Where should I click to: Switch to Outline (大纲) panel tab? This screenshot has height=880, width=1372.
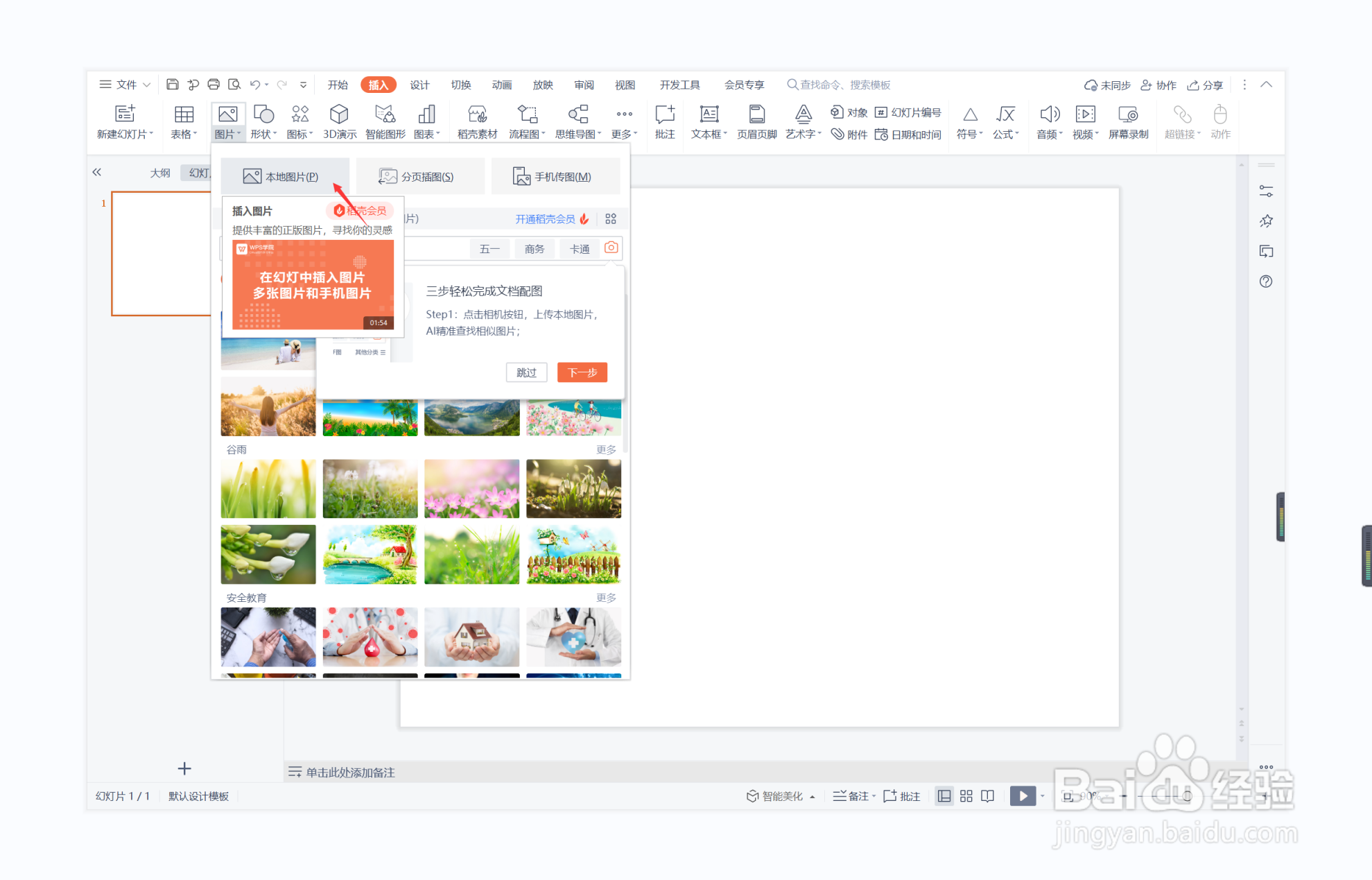click(x=160, y=173)
